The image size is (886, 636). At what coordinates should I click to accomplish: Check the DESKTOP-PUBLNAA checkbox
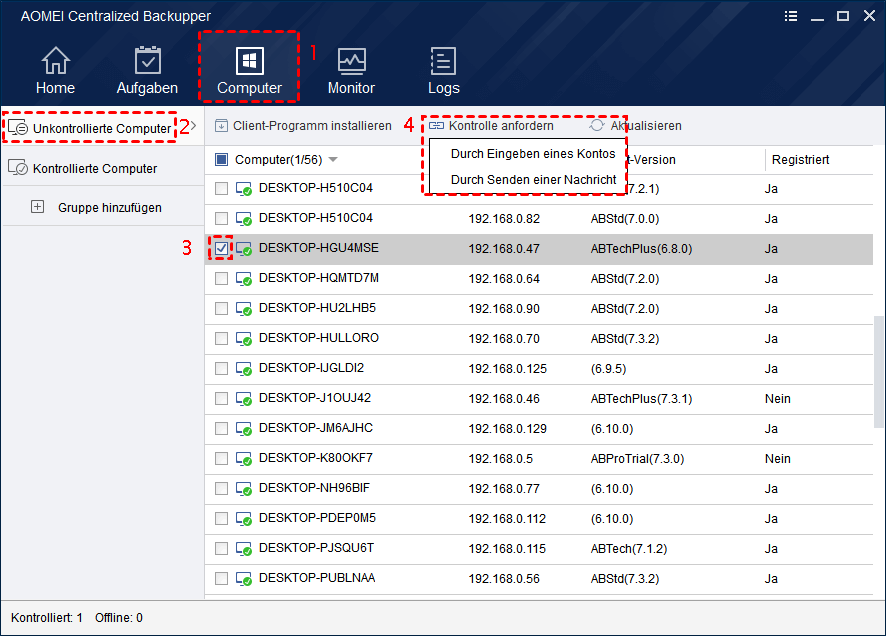[x=221, y=578]
